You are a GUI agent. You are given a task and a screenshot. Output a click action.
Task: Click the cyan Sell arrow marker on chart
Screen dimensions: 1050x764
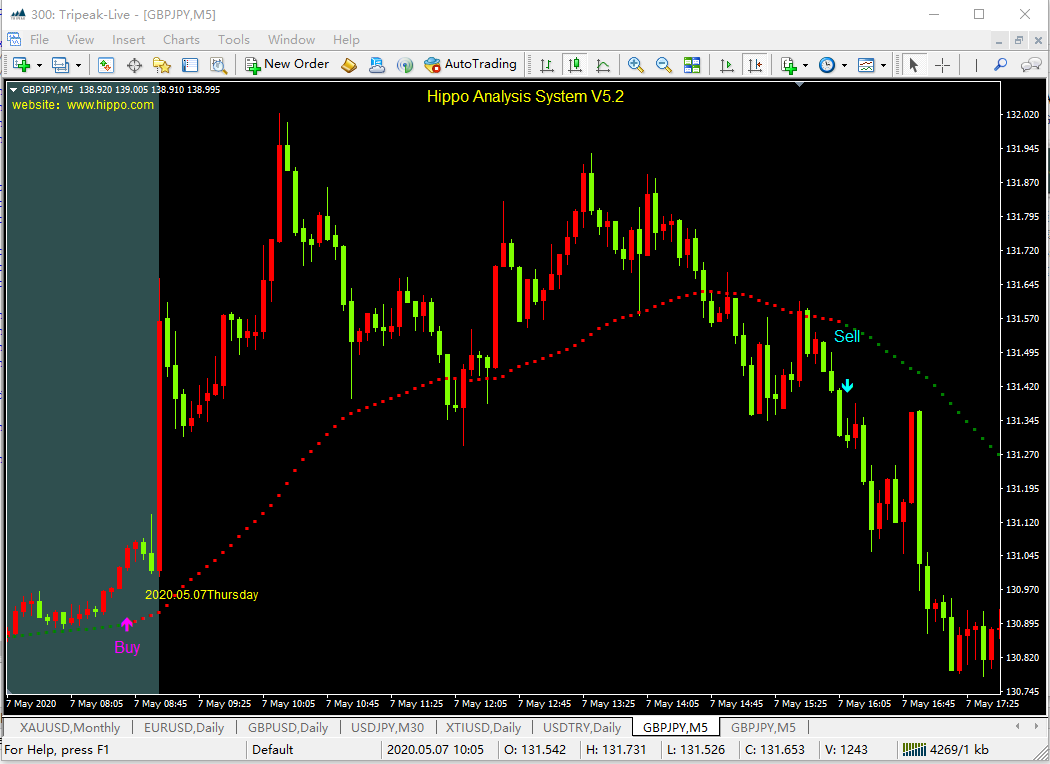[847, 385]
